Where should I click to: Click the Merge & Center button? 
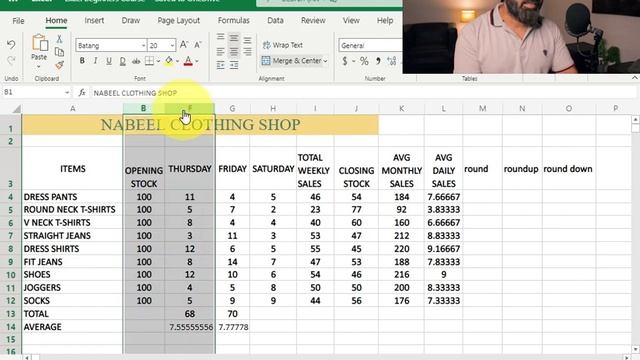point(291,61)
